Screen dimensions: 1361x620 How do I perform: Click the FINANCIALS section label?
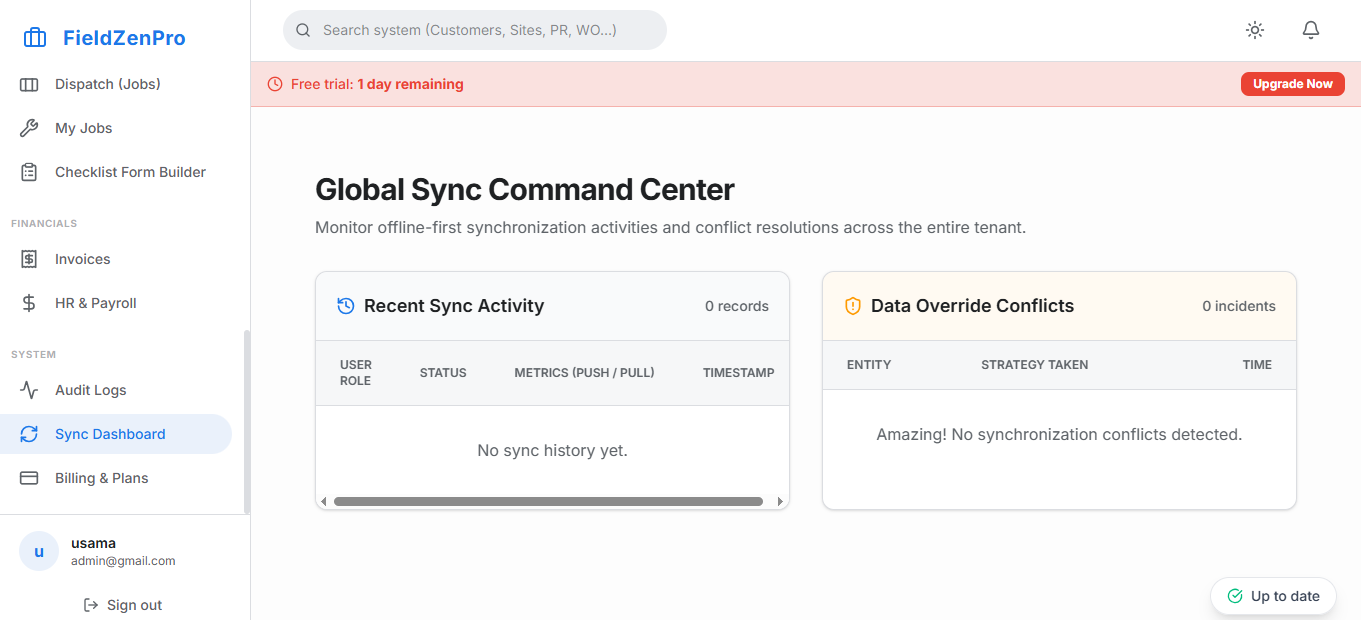(x=44, y=223)
